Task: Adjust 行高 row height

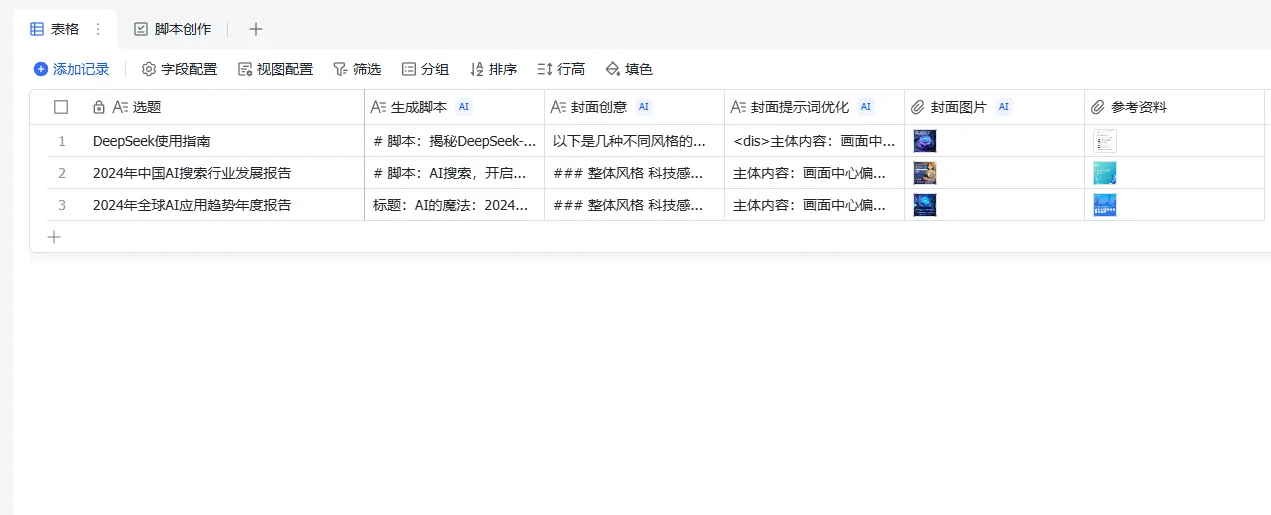Action: [561, 69]
